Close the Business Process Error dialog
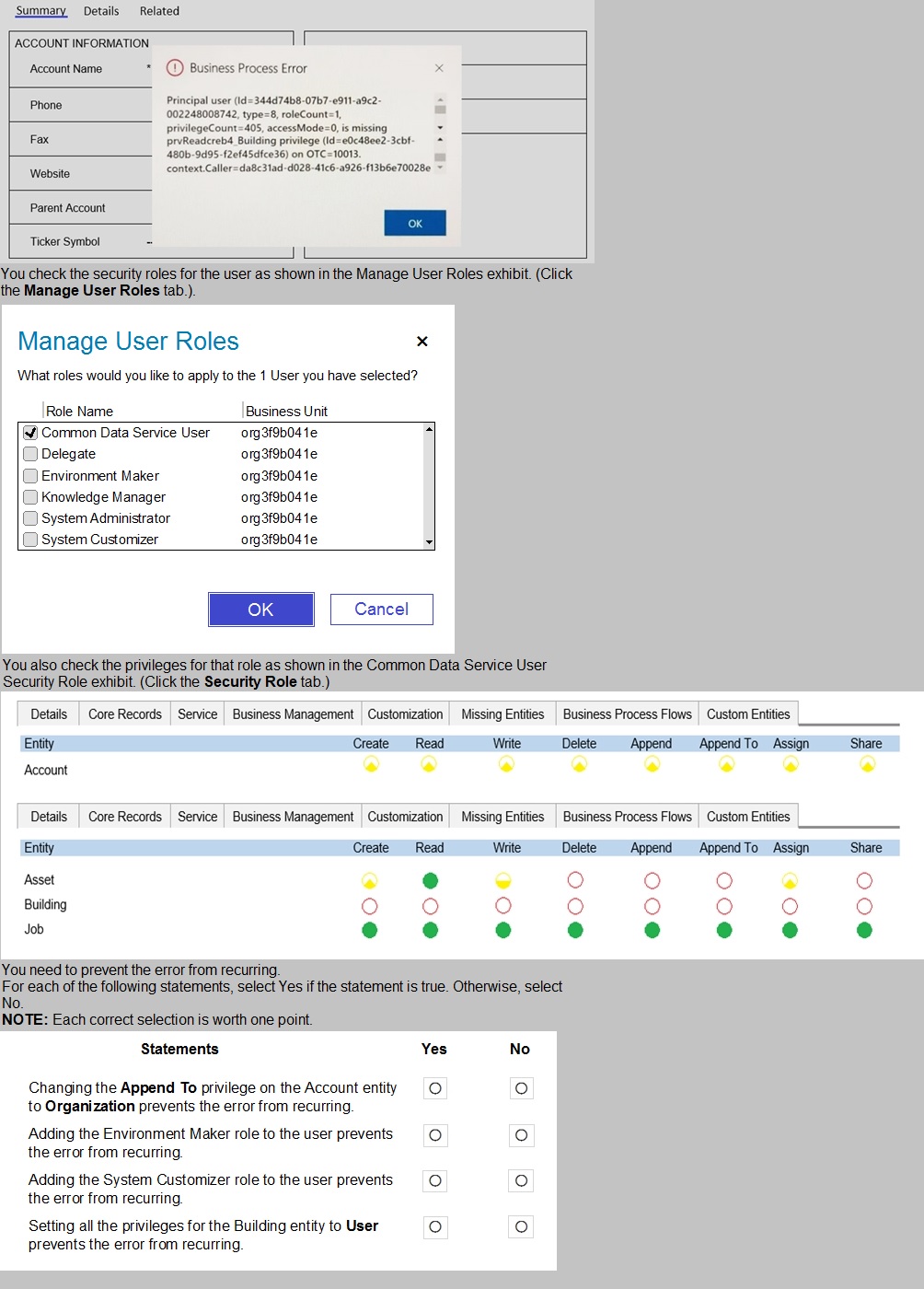This screenshot has height=1289, width=924. [x=439, y=68]
